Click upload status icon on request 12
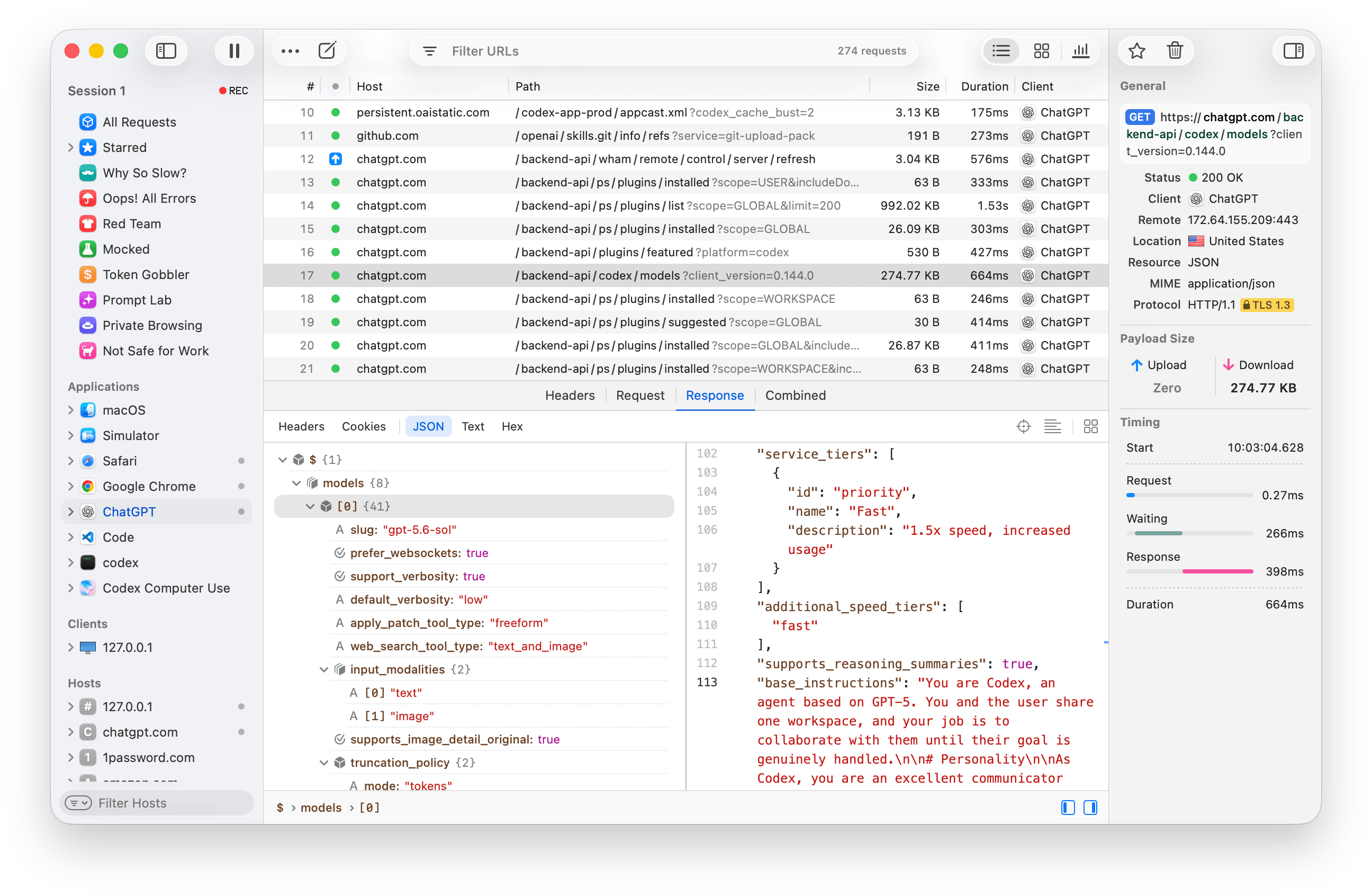This screenshot has width=1372, height=896. tap(335, 158)
